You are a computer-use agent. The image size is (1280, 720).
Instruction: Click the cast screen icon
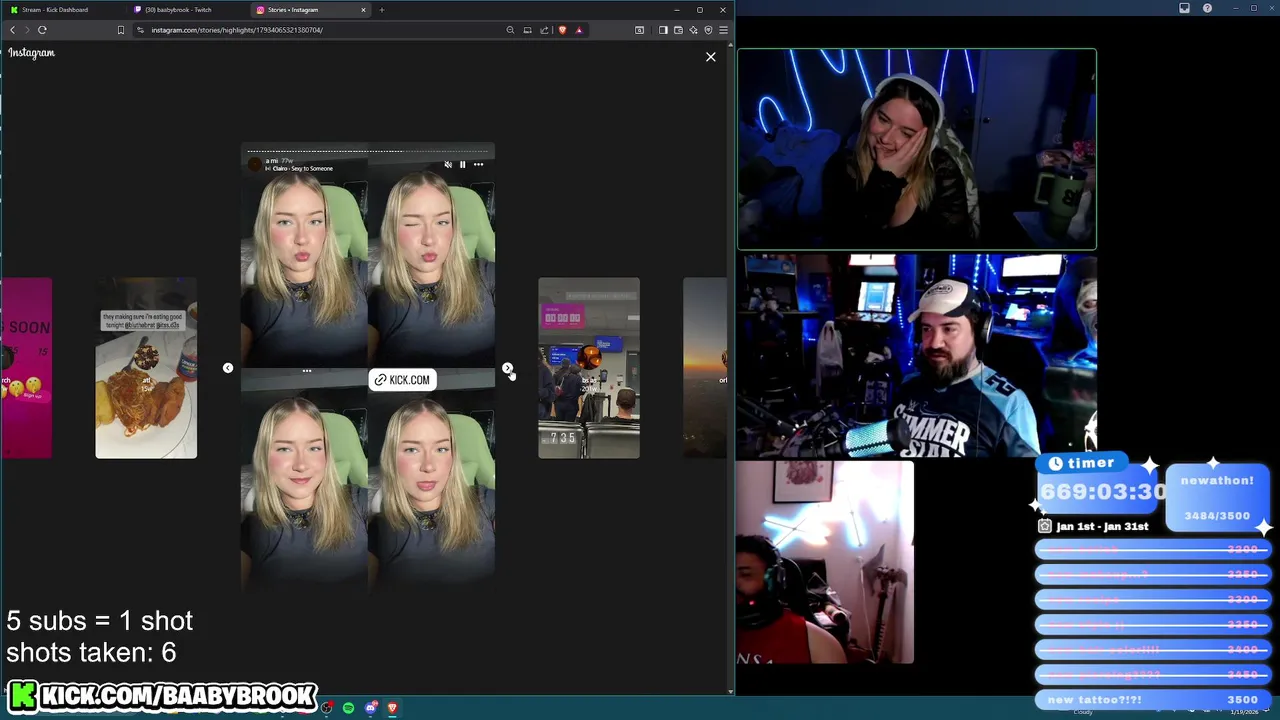pyautogui.click(x=527, y=30)
